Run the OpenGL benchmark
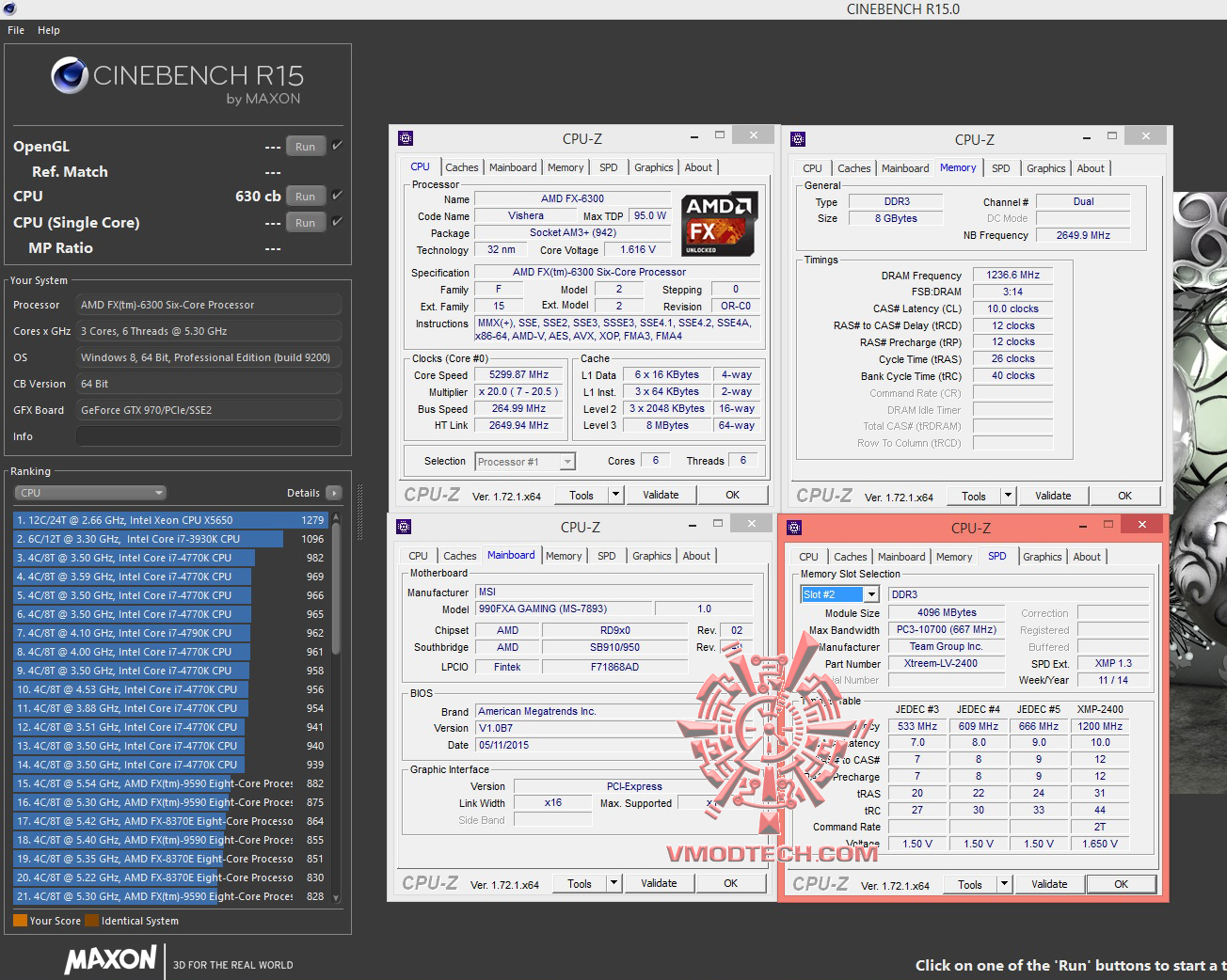 point(306,146)
